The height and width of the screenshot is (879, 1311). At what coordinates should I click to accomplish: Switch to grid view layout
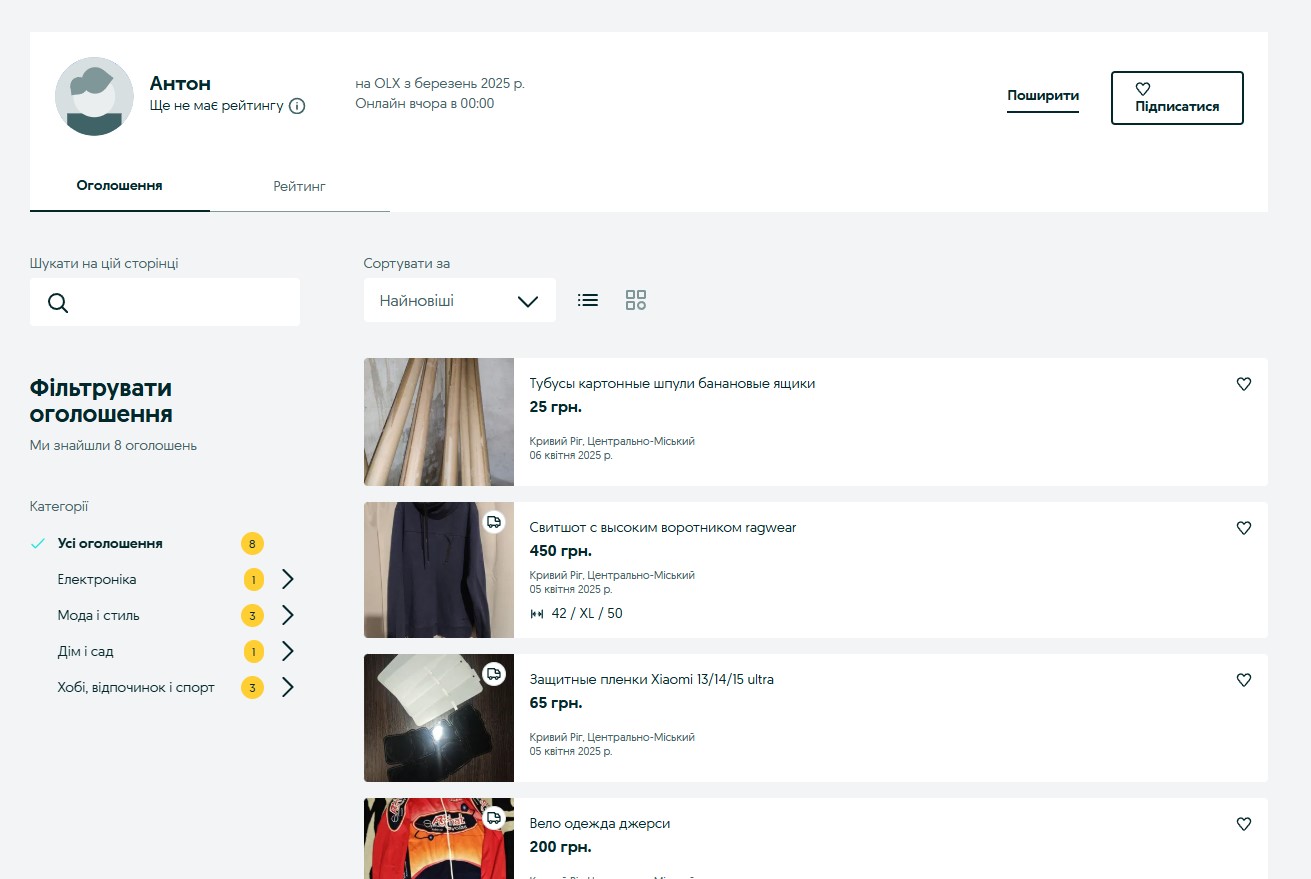coord(636,300)
